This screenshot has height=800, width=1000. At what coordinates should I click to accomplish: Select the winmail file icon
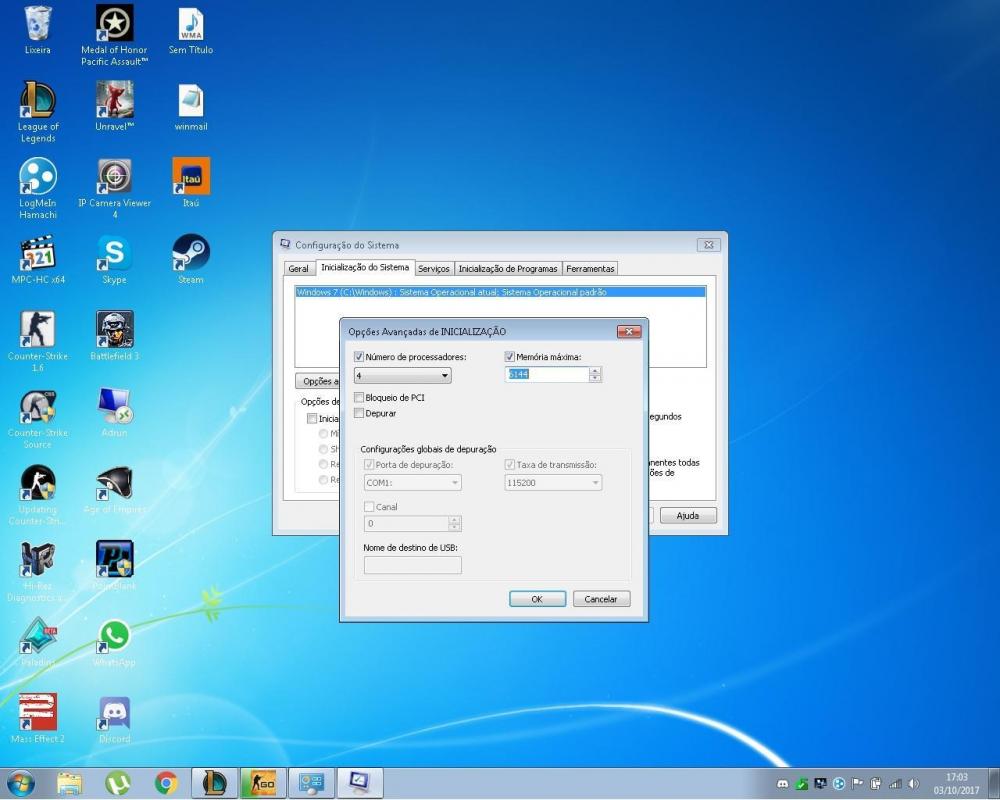(x=191, y=107)
